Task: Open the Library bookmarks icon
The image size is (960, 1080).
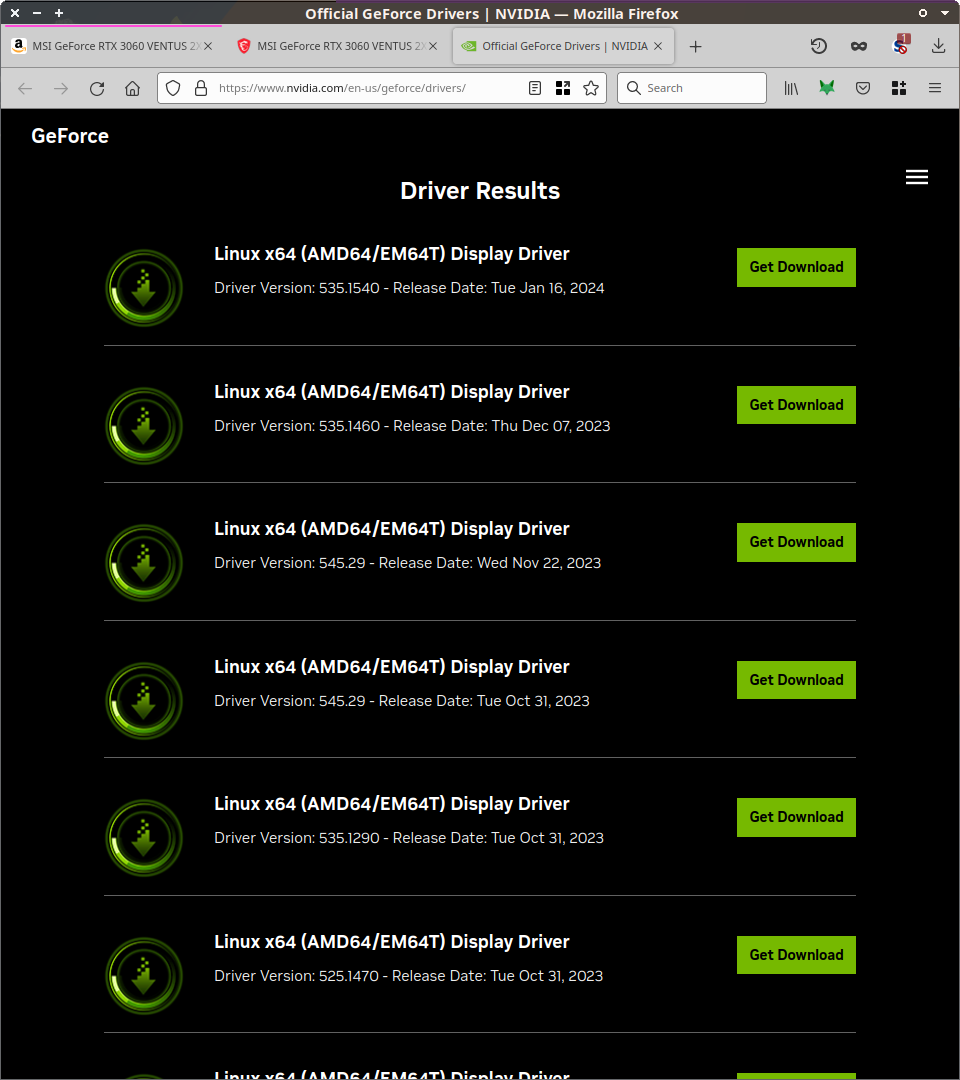Action: click(791, 88)
